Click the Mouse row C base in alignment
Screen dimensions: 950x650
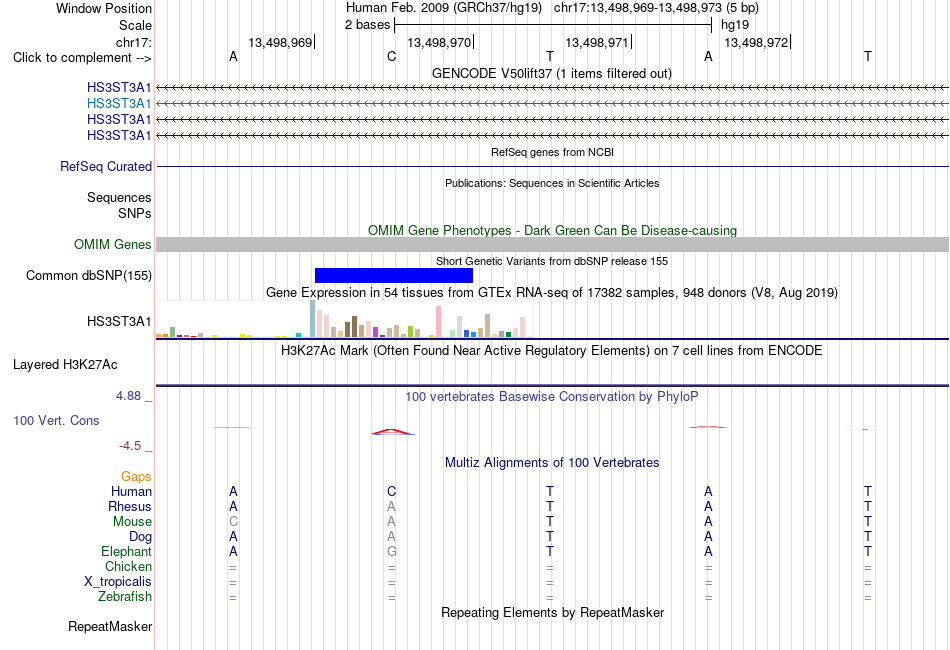[x=233, y=522]
